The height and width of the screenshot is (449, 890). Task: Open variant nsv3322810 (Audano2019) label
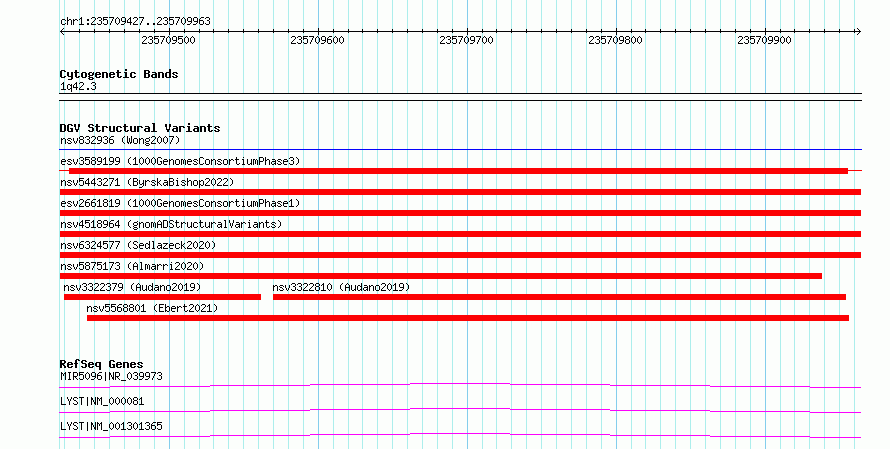(341, 287)
